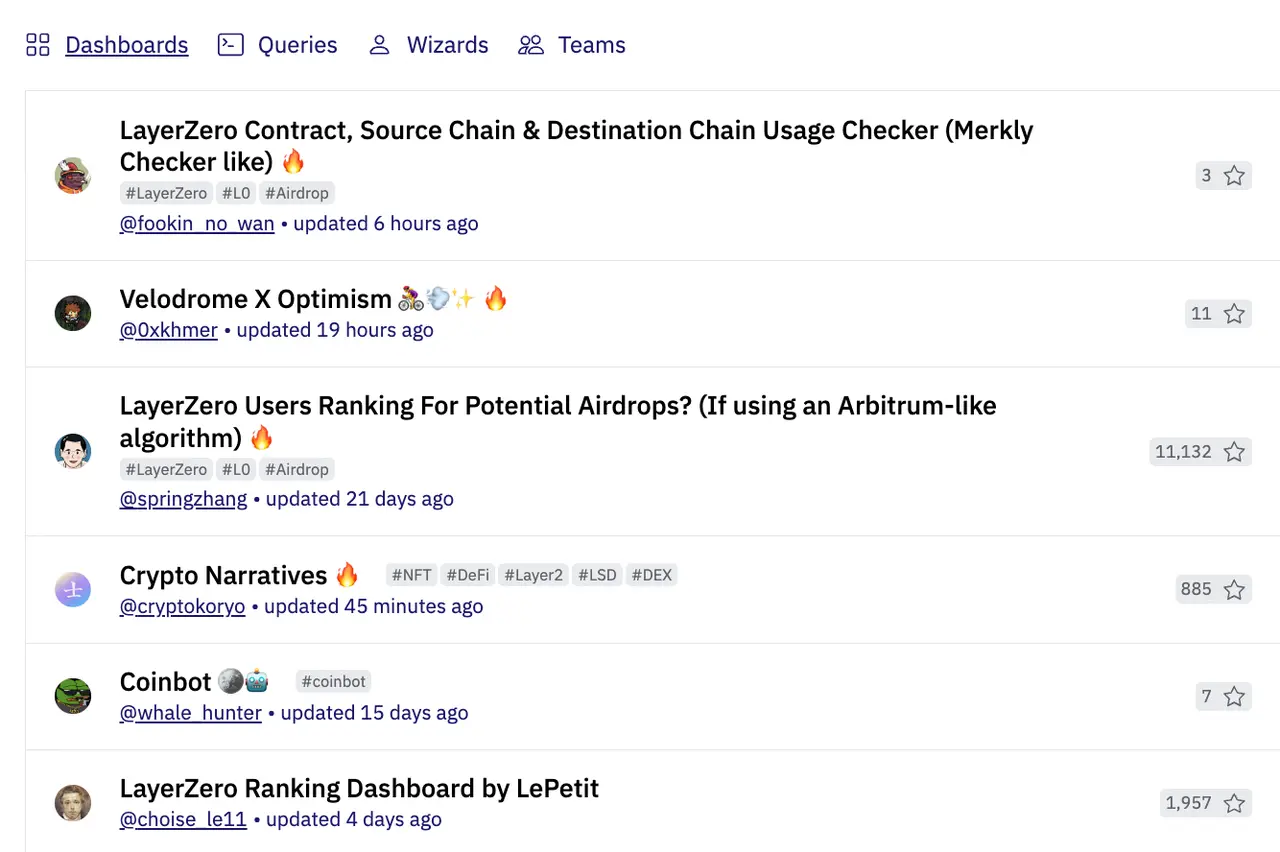Click the Wizards person icon

[x=378, y=44]
